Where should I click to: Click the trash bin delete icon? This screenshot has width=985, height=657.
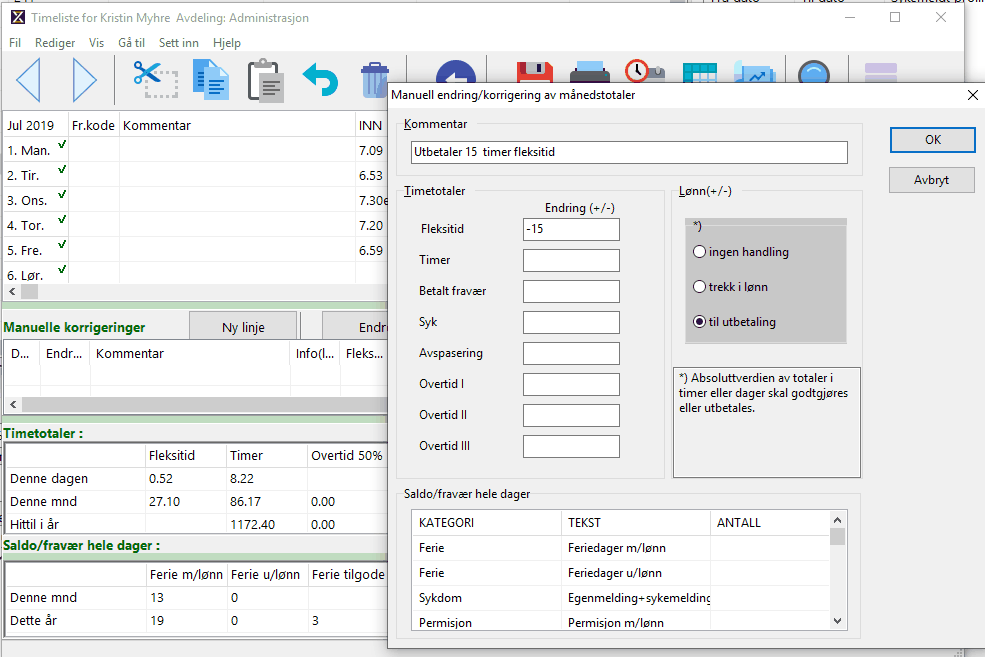coord(374,80)
